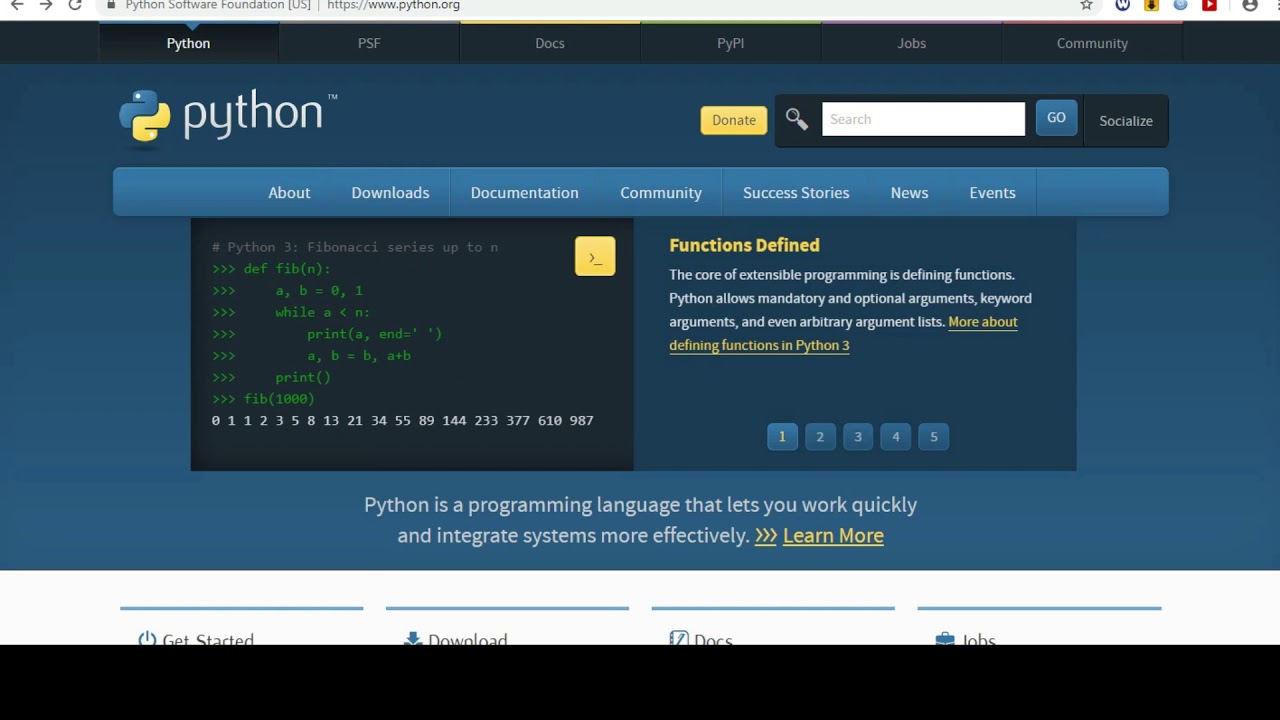1280x720 pixels.
Task: Select slide 3 in the carousel
Action: click(858, 436)
